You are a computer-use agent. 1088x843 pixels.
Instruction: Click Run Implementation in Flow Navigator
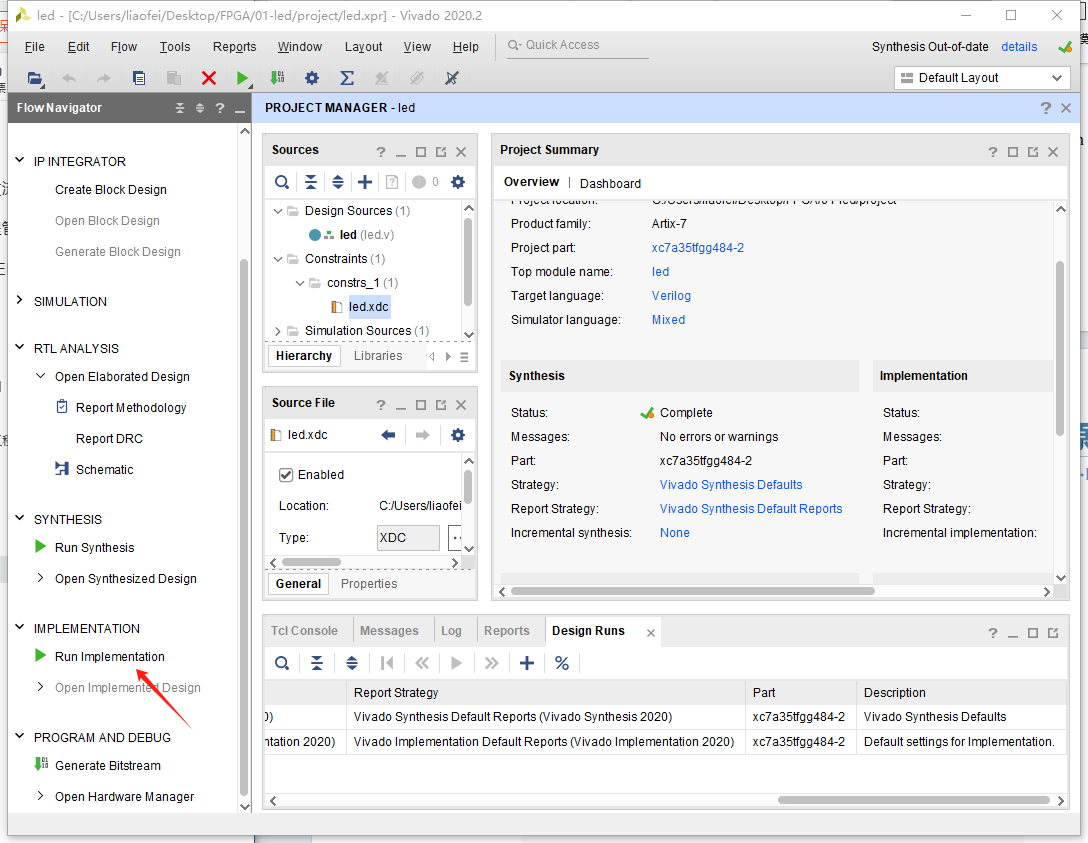click(110, 656)
